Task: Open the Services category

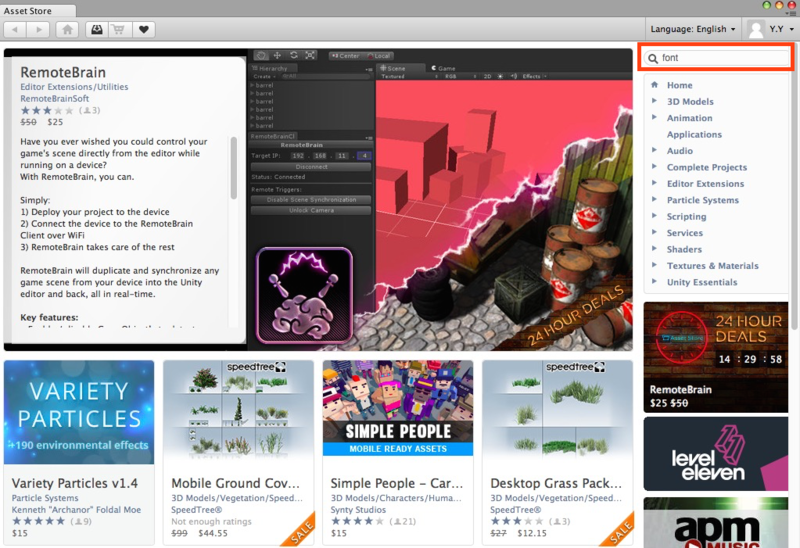Action: 685,233
